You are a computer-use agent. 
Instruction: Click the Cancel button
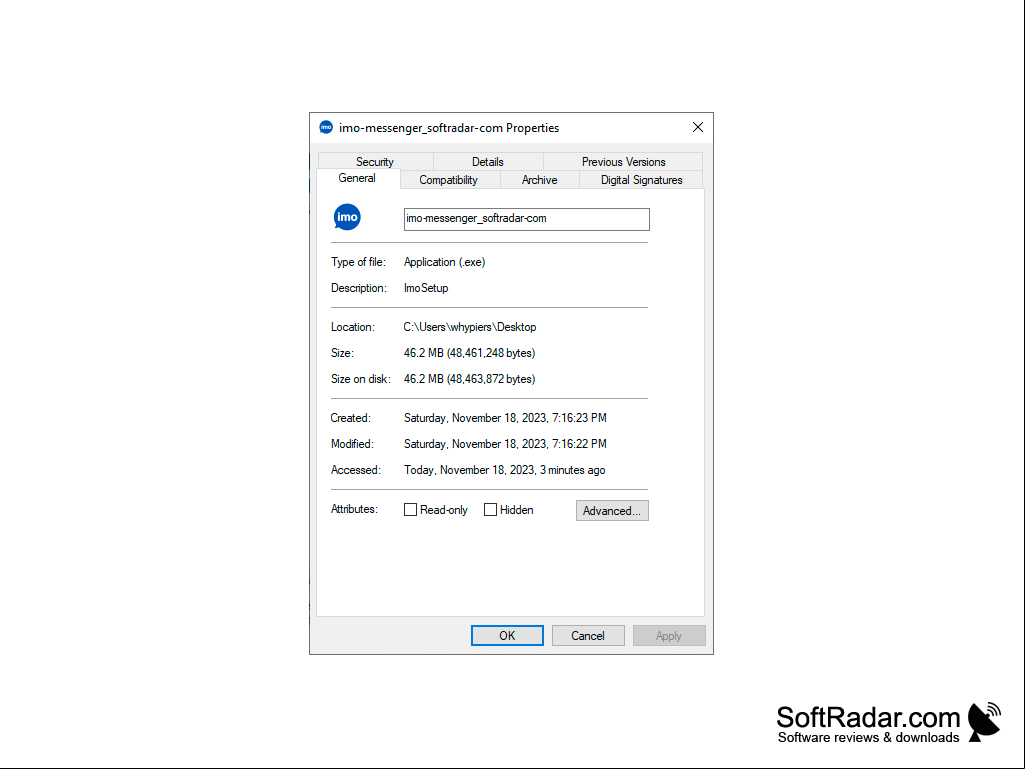[588, 636]
